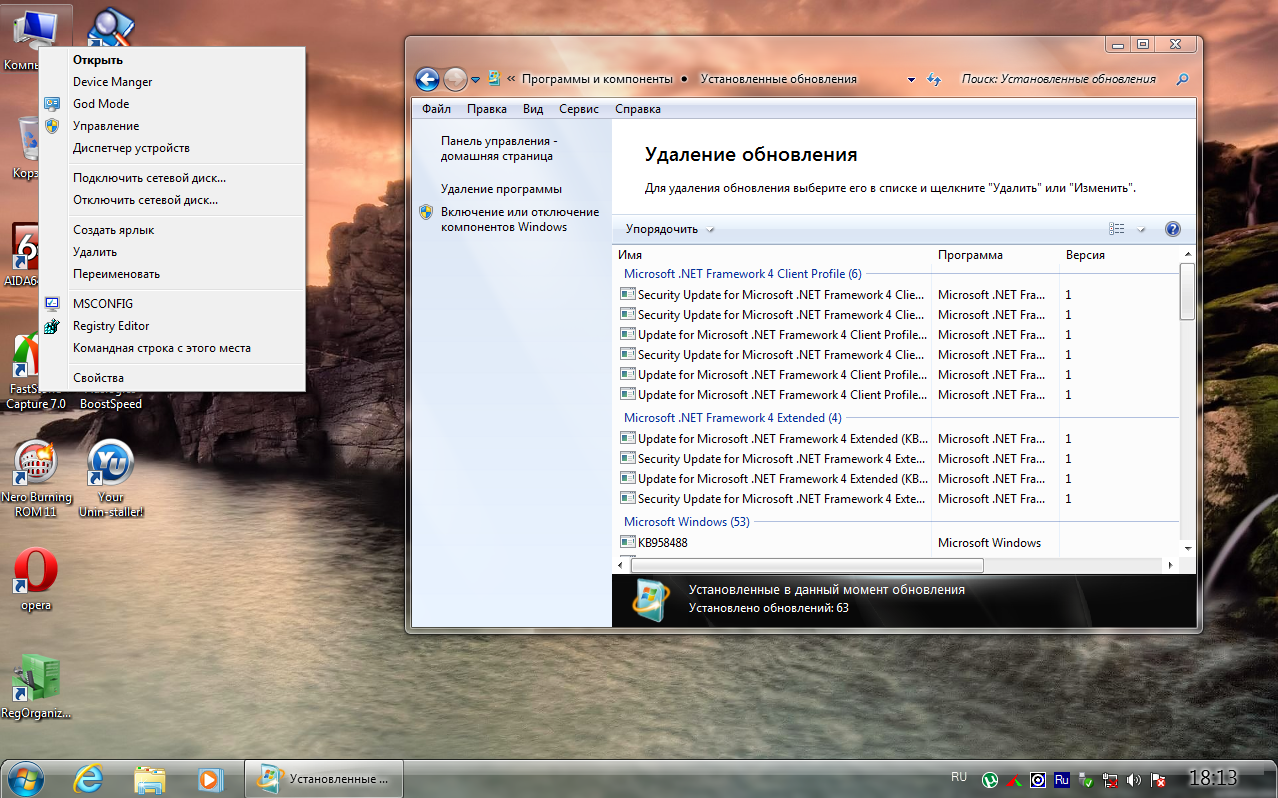1278x798 pixels.
Task: Click the uTorrent tray icon
Action: [990, 779]
